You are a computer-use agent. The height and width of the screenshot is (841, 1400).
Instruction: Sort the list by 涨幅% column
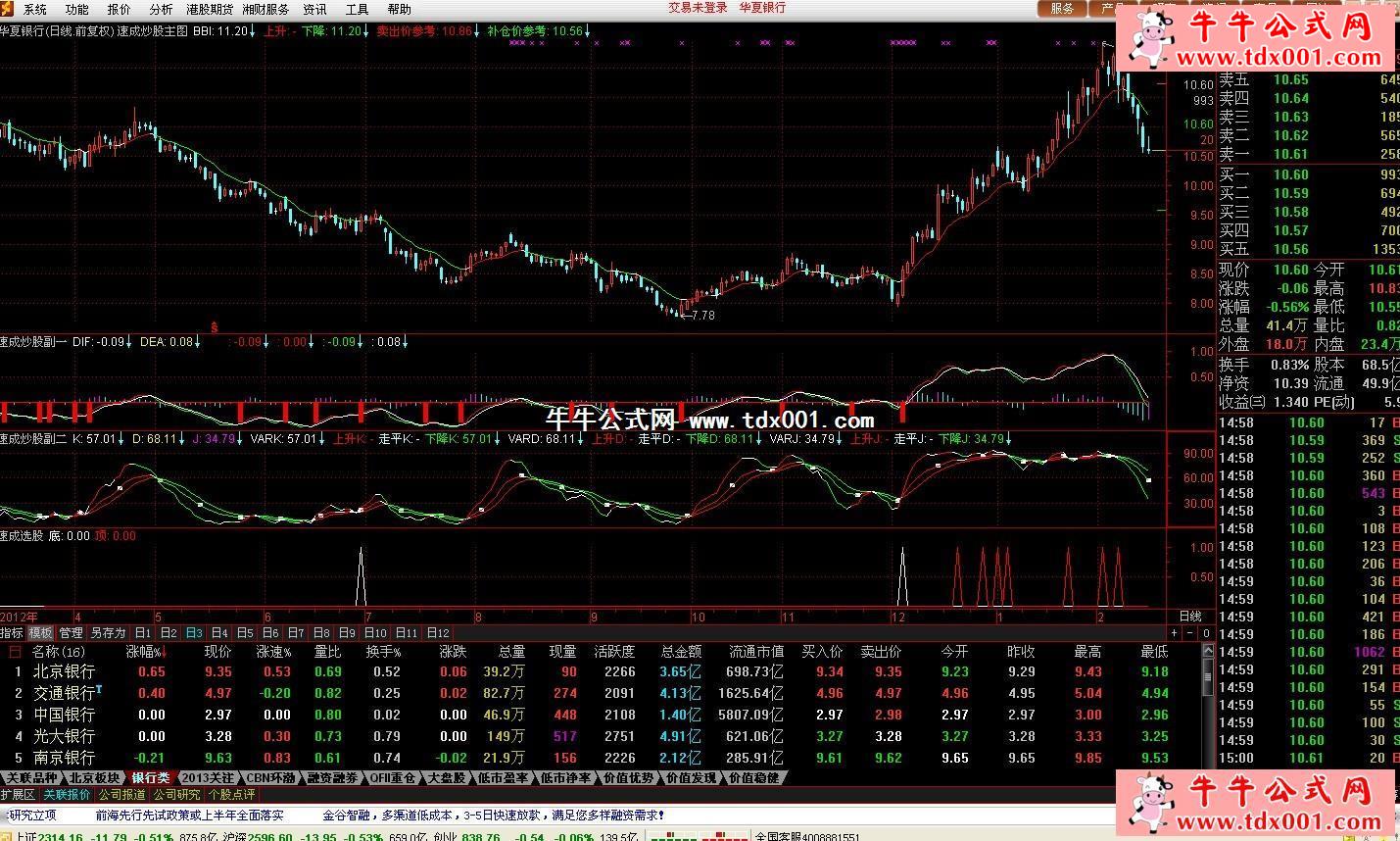146,651
